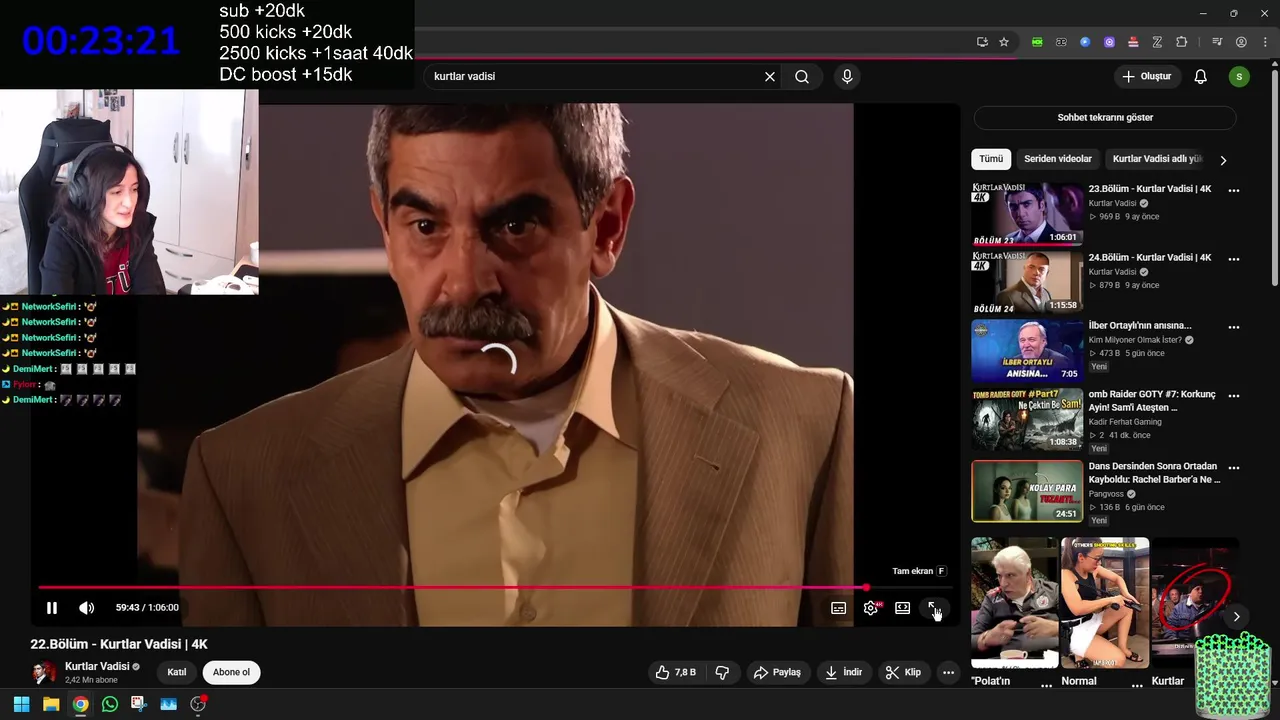Open the red stacked extension icon
This screenshot has width=1280, height=720.
point(1133,42)
